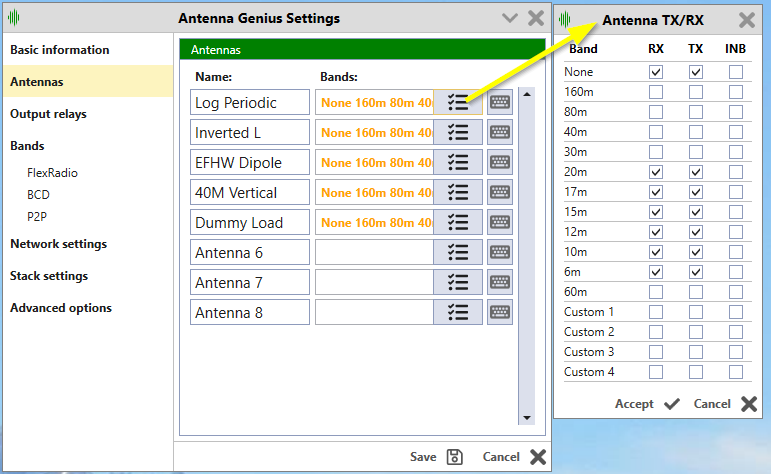Image resolution: width=771 pixels, height=474 pixels.
Task: Enable INB for Custom 2 band
Action: click(x=736, y=332)
